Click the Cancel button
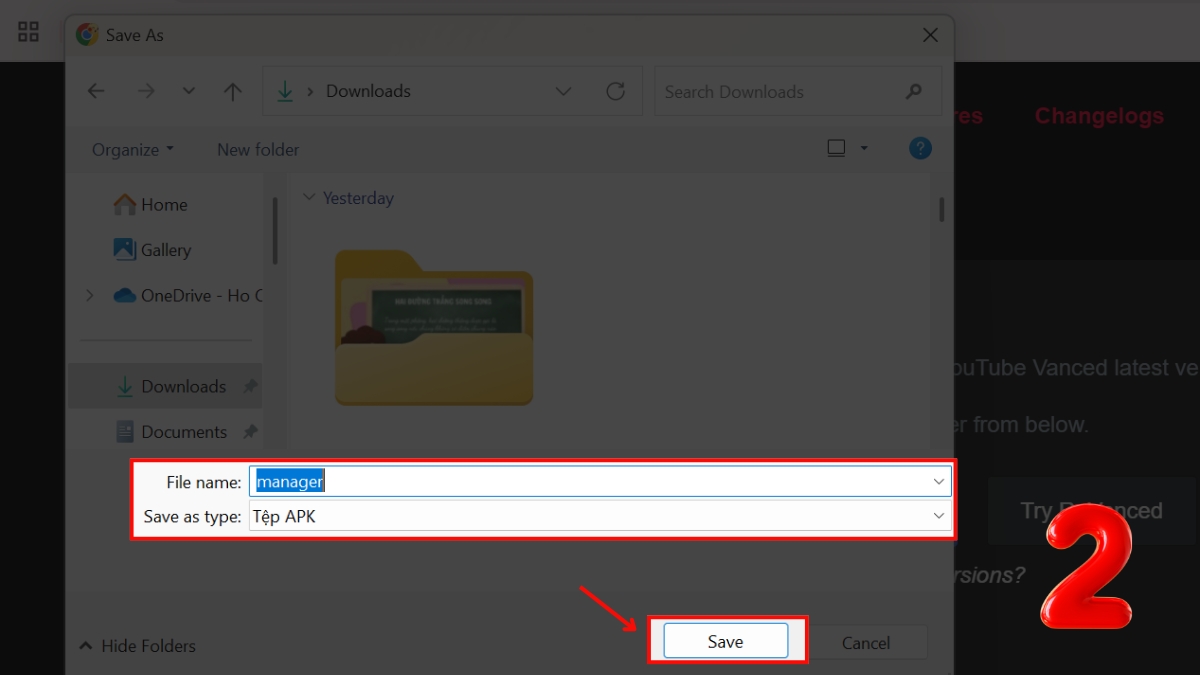This screenshot has height=675, width=1200. pyautogui.click(x=866, y=642)
